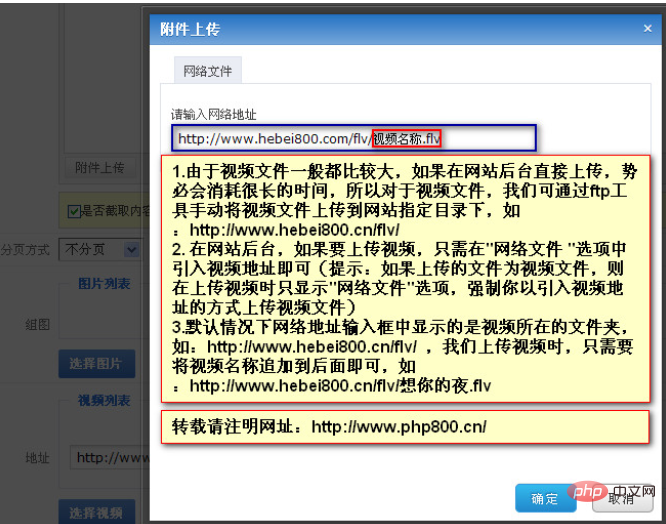666x524 pixels.
Task: Close the 附件上传 dialog
Action: 647,28
